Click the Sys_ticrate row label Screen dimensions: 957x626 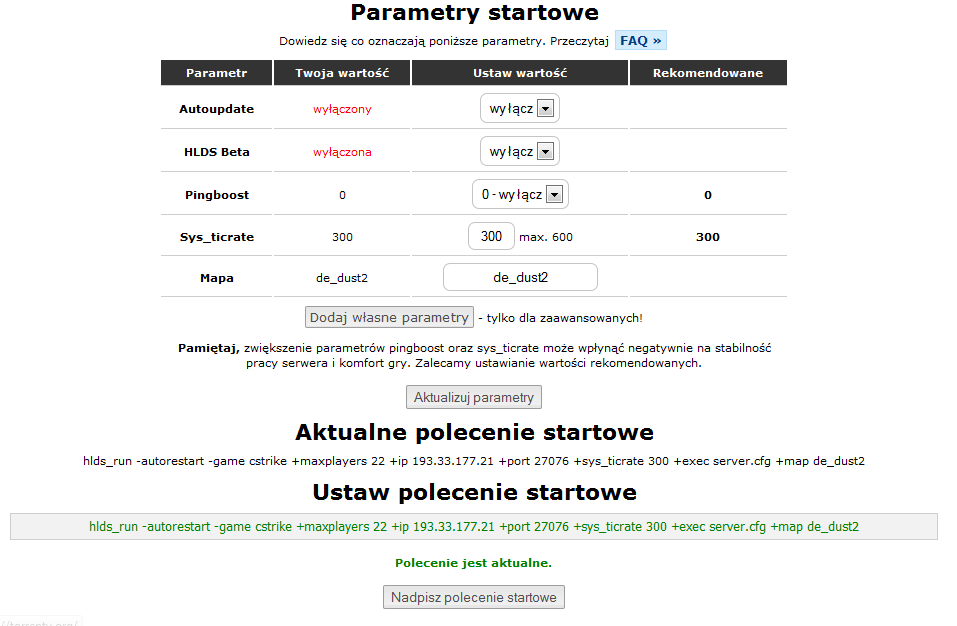[x=216, y=237]
